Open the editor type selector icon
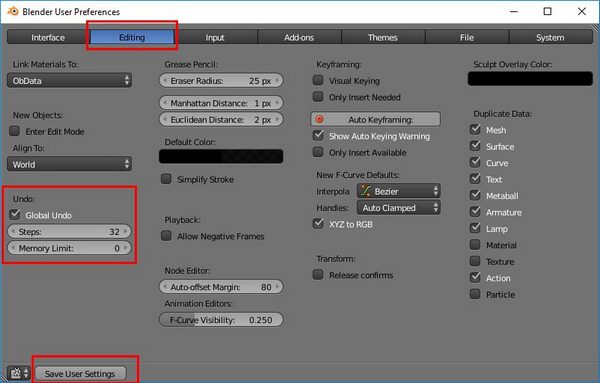This screenshot has height=383, width=600. (x=19, y=373)
